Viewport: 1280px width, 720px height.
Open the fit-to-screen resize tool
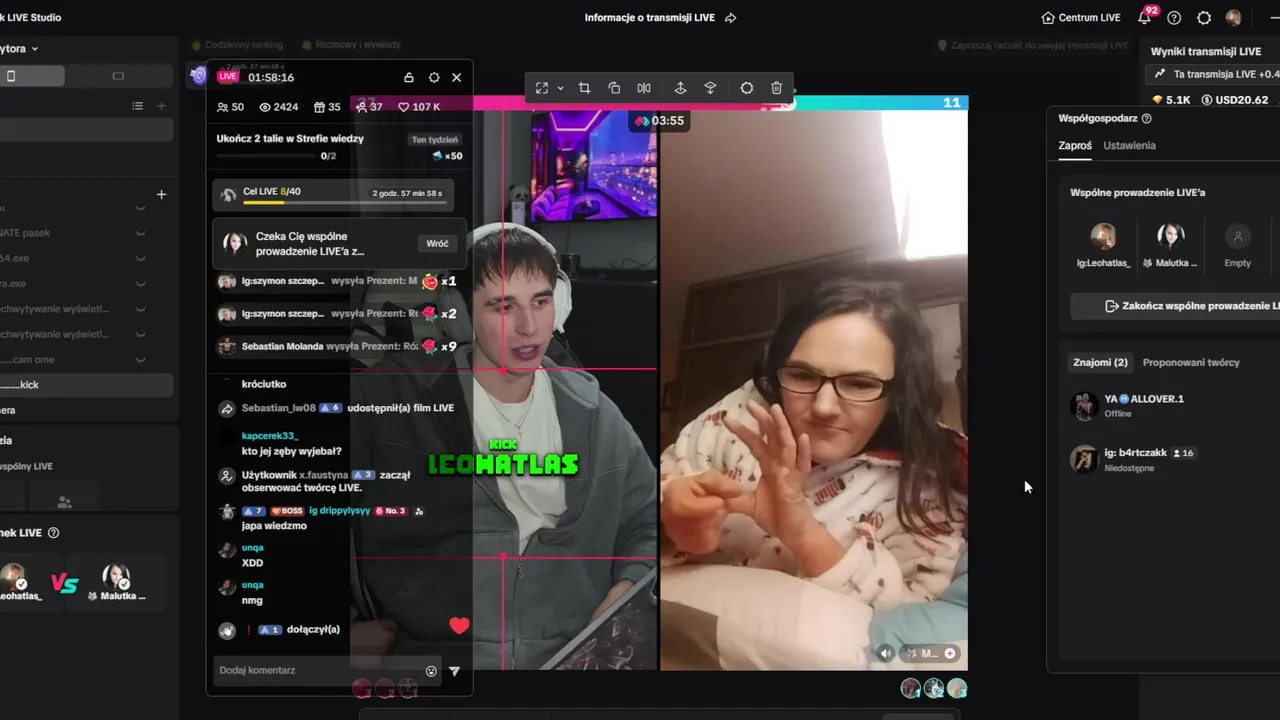point(542,88)
